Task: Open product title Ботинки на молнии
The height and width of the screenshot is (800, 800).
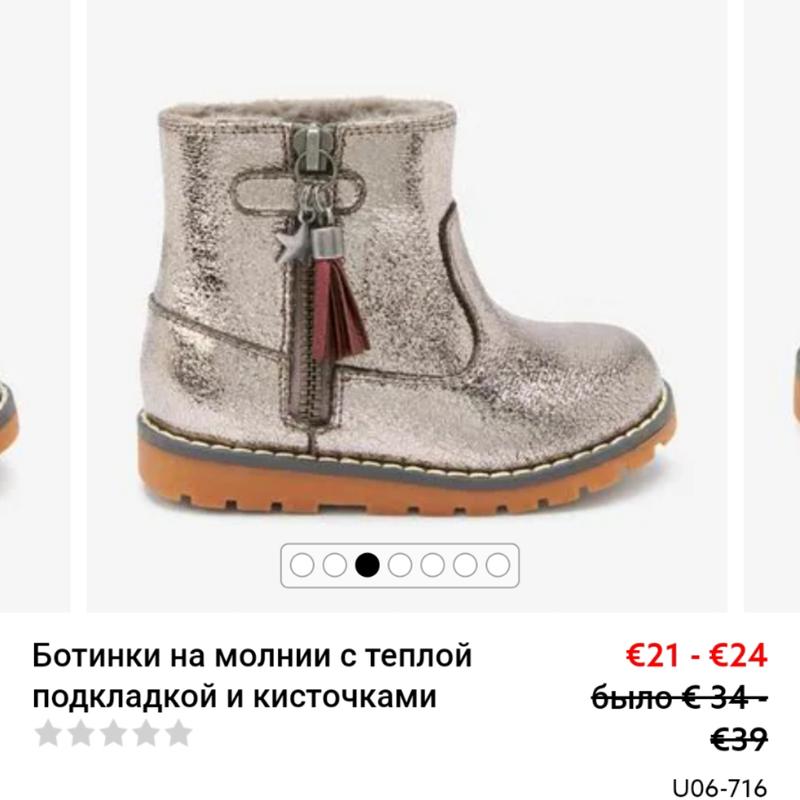Action: pos(252,676)
